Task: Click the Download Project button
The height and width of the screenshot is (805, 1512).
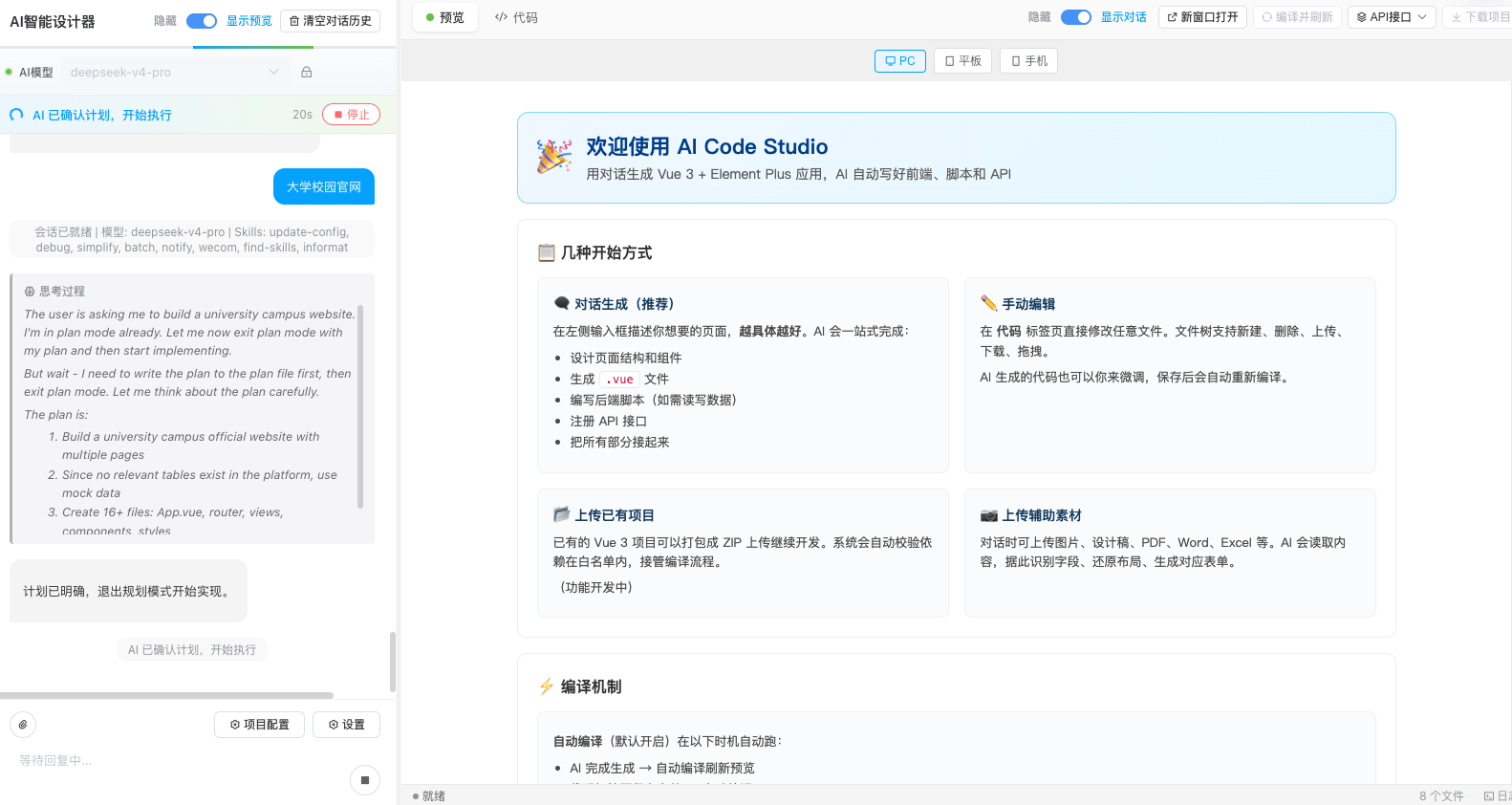Action: click(1480, 17)
